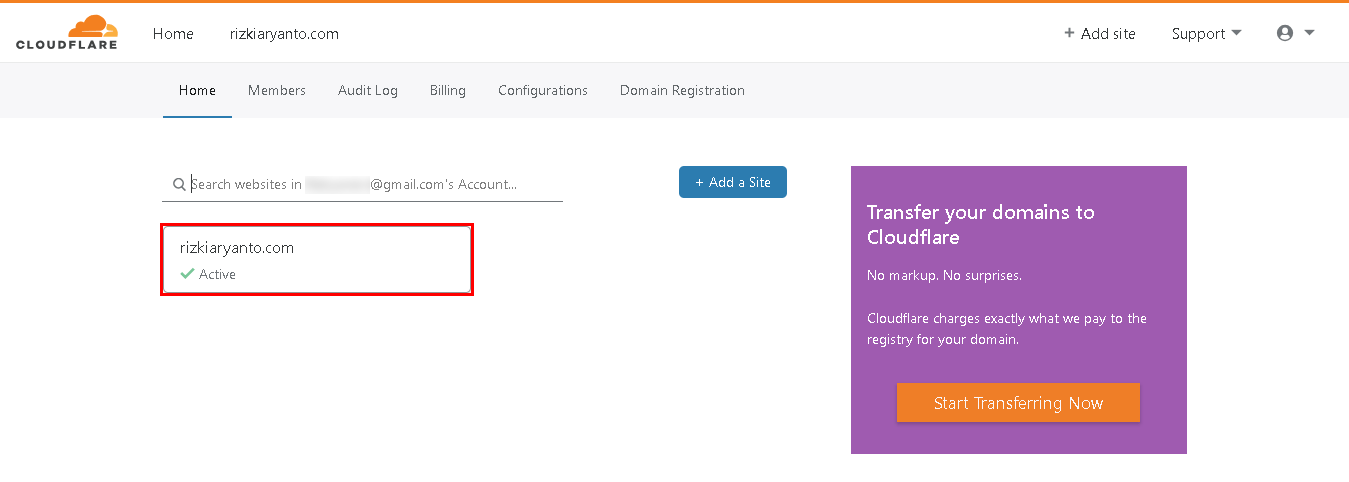
Task: Open rizkiaryanto.com in the top navigation
Action: pyautogui.click(x=284, y=33)
